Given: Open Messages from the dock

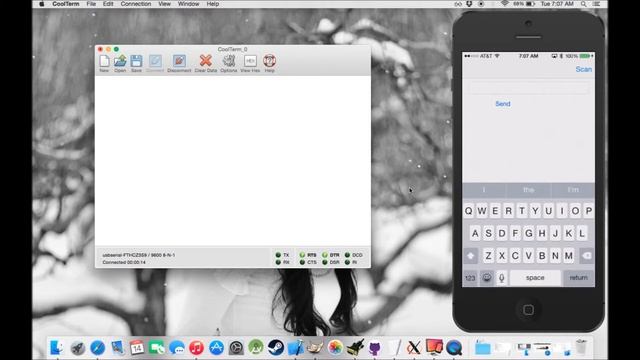Looking at the screenshot, I should point(177,348).
